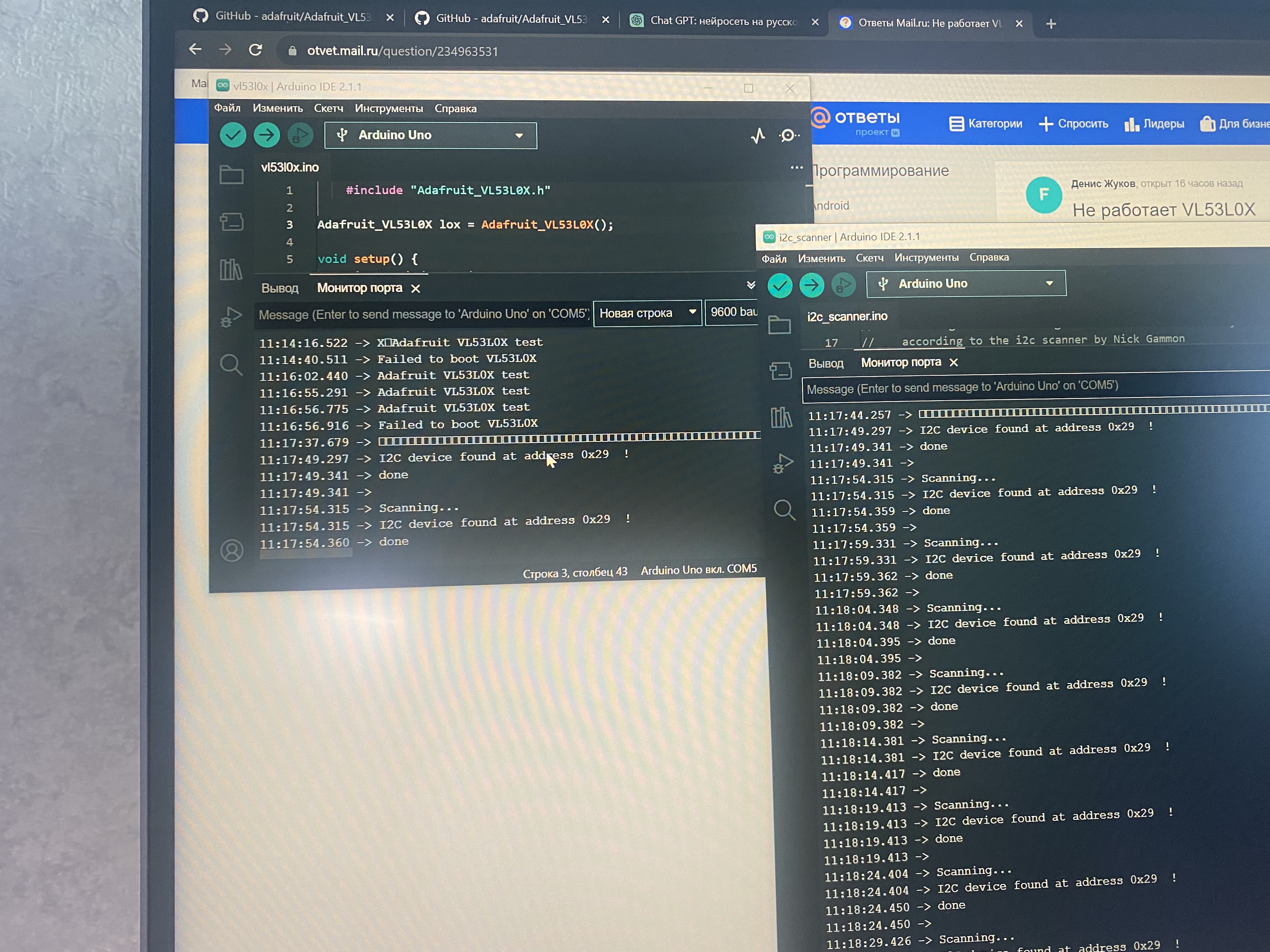The height and width of the screenshot is (952, 1270).
Task: Open Debug panel icon in vl53l0x sidebar
Action: 231,317
